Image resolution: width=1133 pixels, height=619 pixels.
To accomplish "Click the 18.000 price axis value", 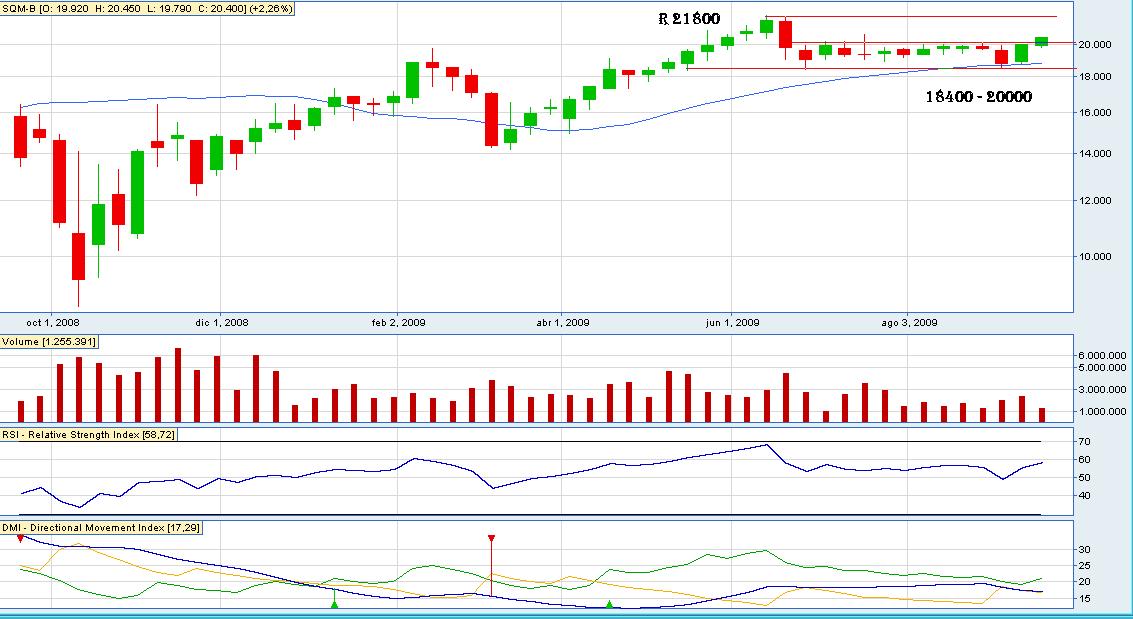I will coord(1095,77).
